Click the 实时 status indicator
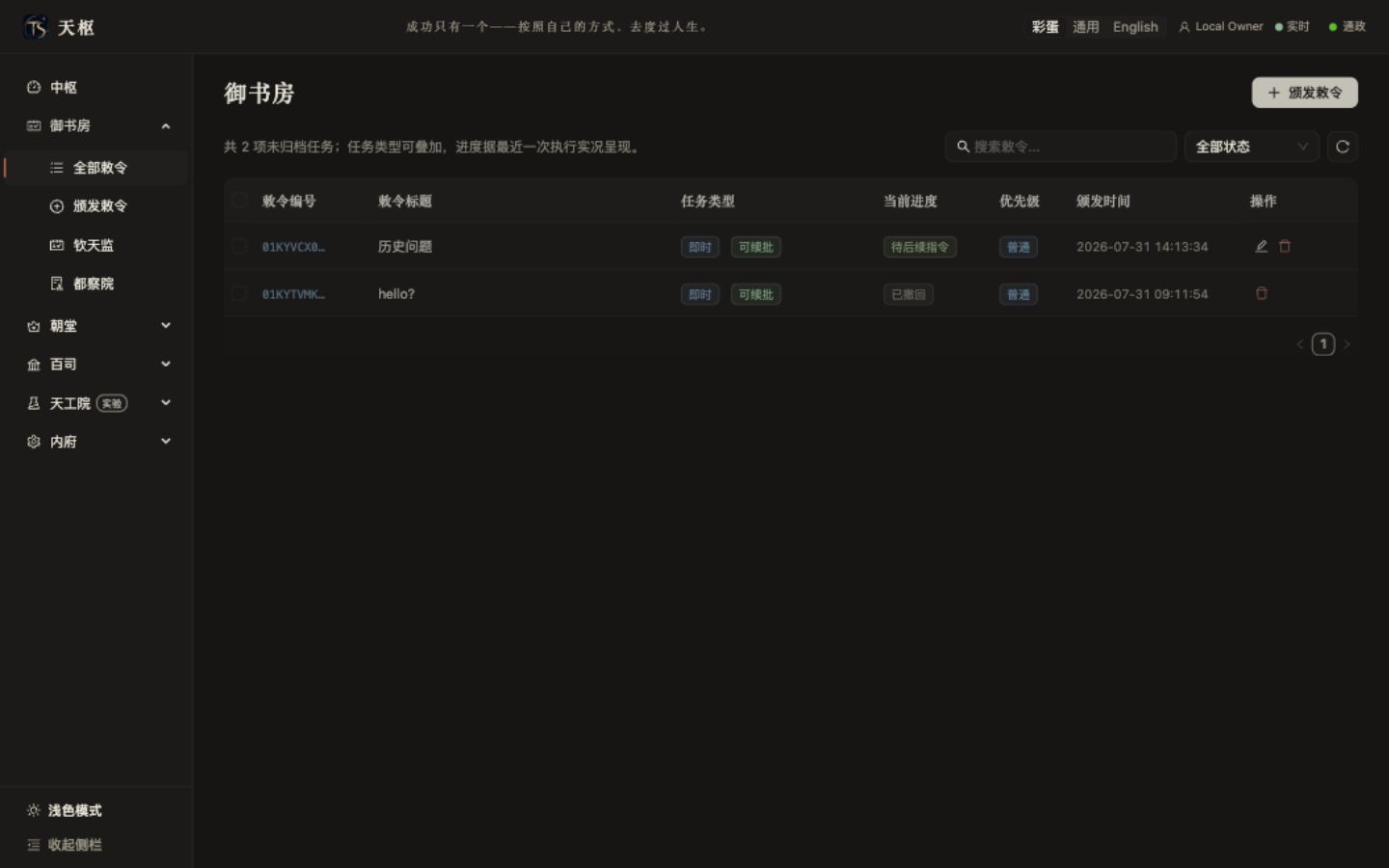 coord(1293,26)
